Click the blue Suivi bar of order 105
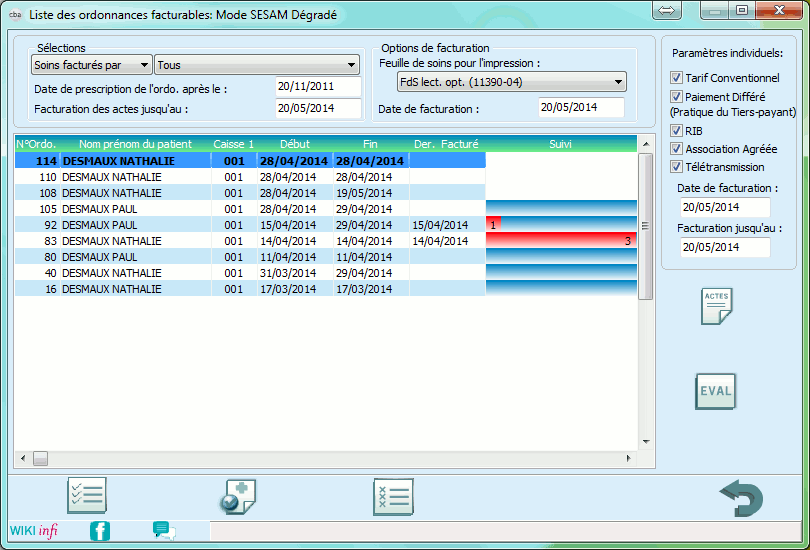810x550 pixels. pos(561,209)
